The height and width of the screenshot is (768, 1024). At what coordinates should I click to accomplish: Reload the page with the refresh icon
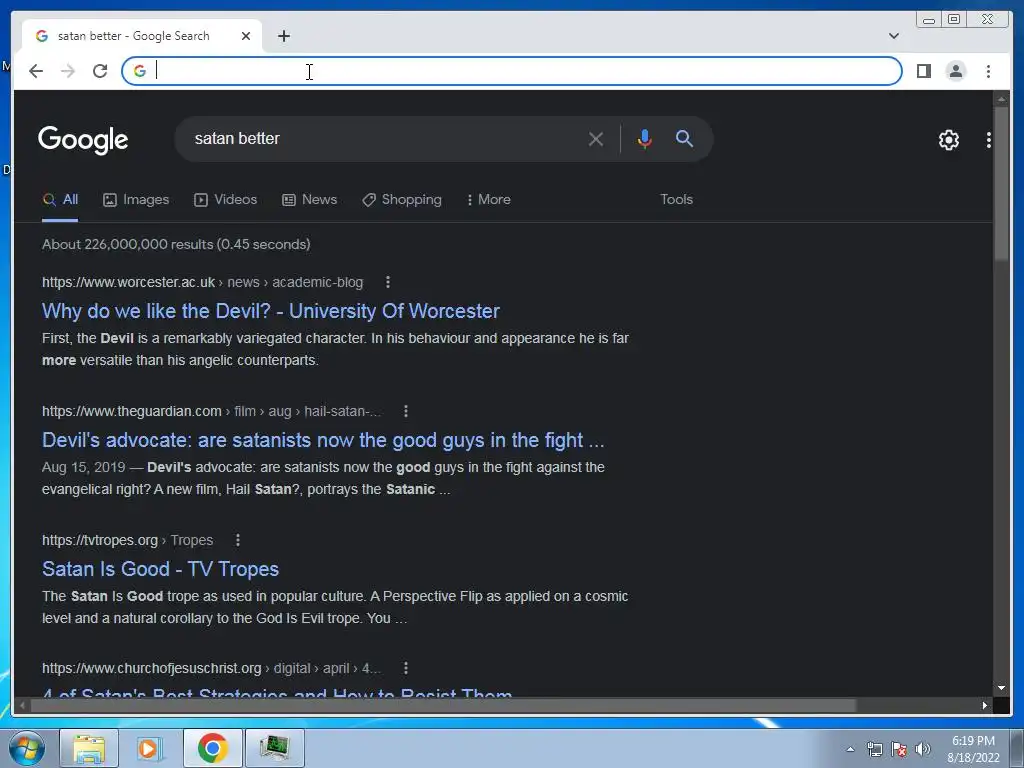coord(100,71)
